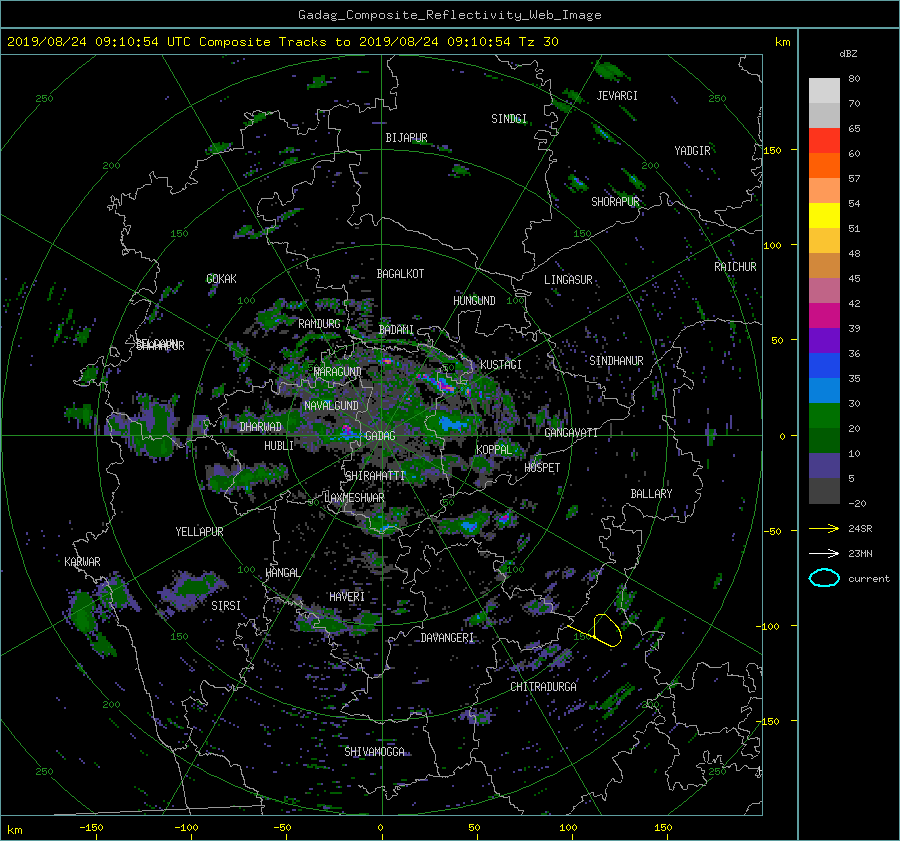This screenshot has width=900, height=841.
Task: Click the yellow storm track ellipse near Chitradurga
Action: 607,630
